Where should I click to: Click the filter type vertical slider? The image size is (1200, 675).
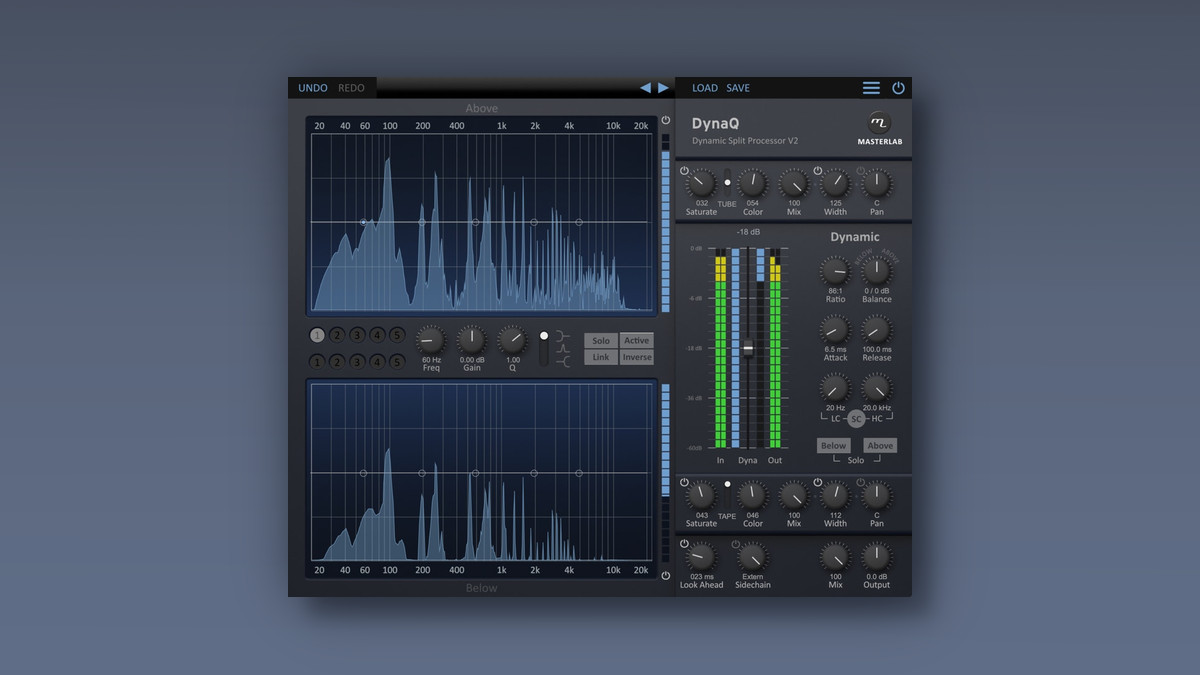pos(544,348)
